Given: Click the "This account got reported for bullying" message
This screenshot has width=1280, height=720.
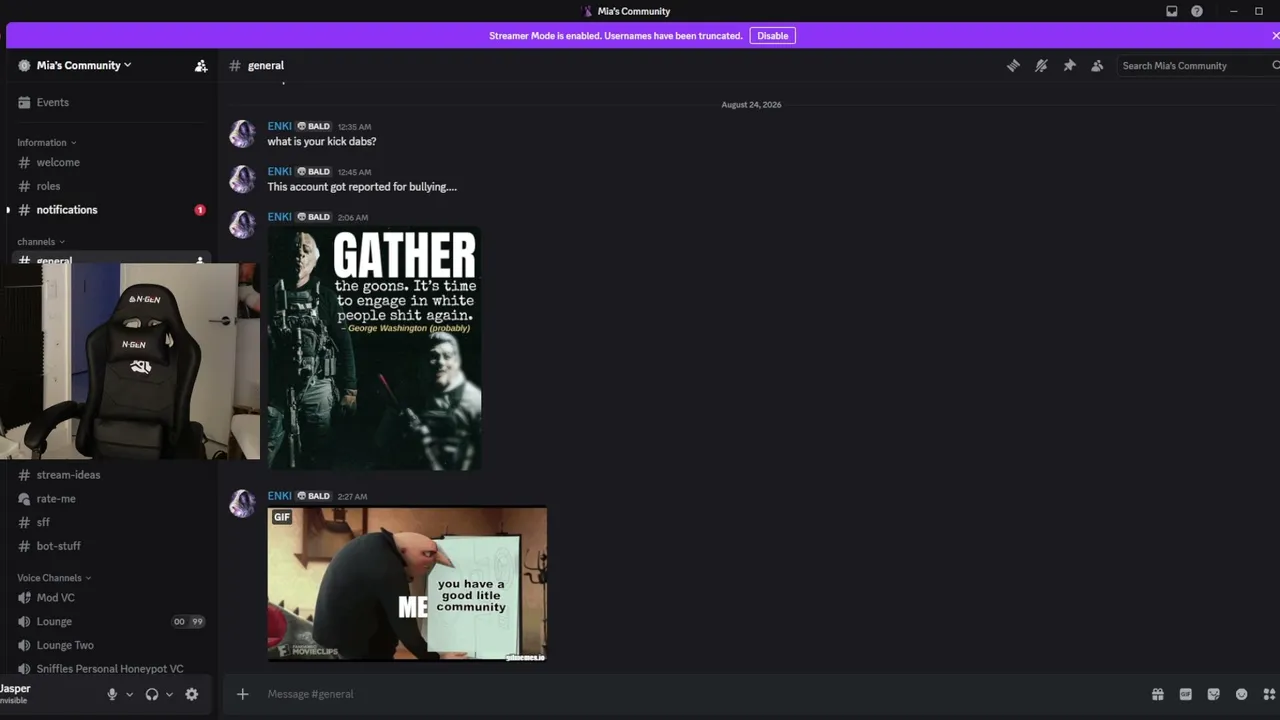Looking at the screenshot, I should point(362,187).
